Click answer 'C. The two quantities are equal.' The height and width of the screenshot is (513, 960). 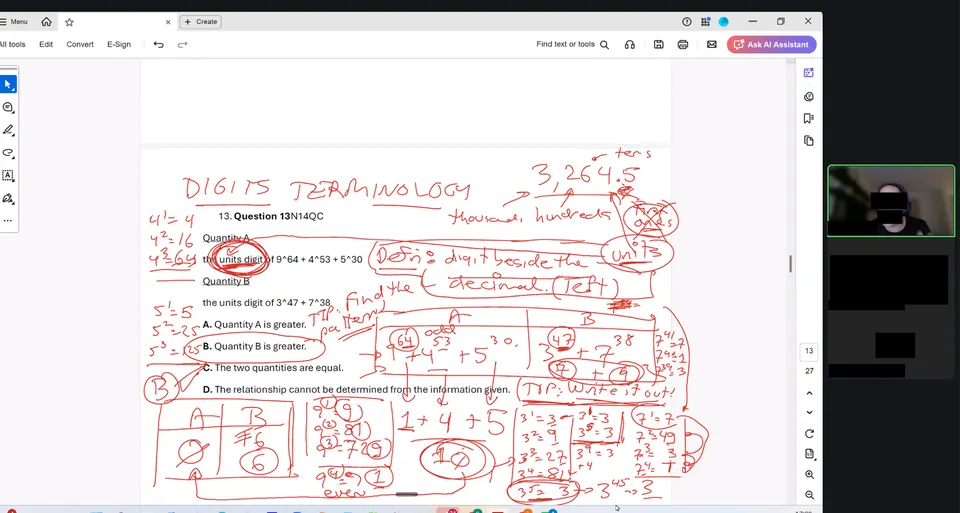[x=273, y=368]
